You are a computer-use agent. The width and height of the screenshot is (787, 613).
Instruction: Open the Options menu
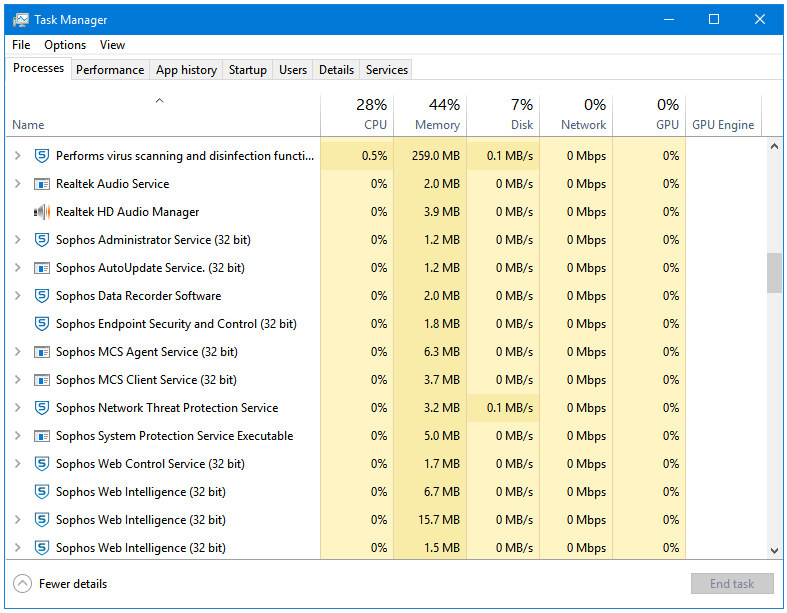pos(65,45)
